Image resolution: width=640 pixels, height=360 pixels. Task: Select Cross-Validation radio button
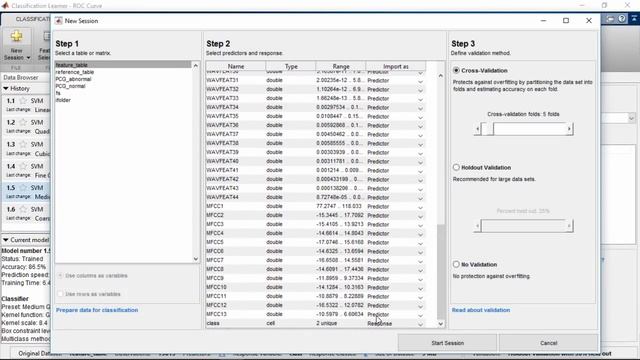coord(456,70)
